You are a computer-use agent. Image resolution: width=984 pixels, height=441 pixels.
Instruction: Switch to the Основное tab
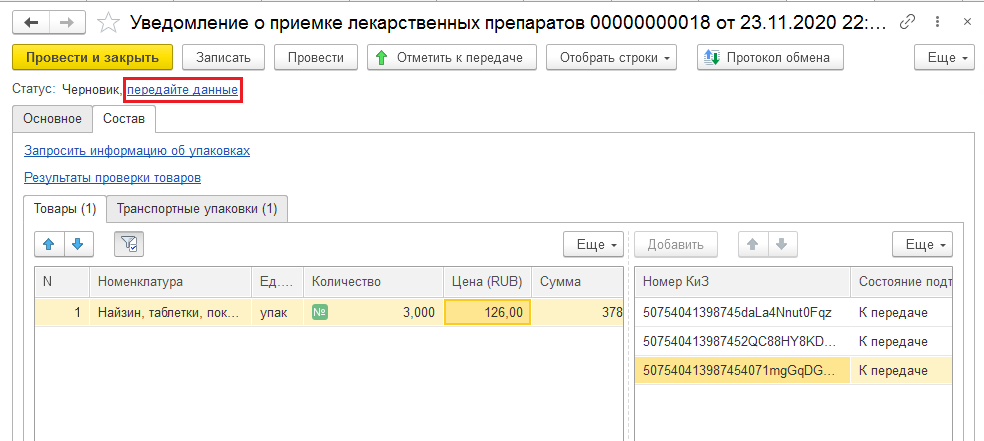53,119
